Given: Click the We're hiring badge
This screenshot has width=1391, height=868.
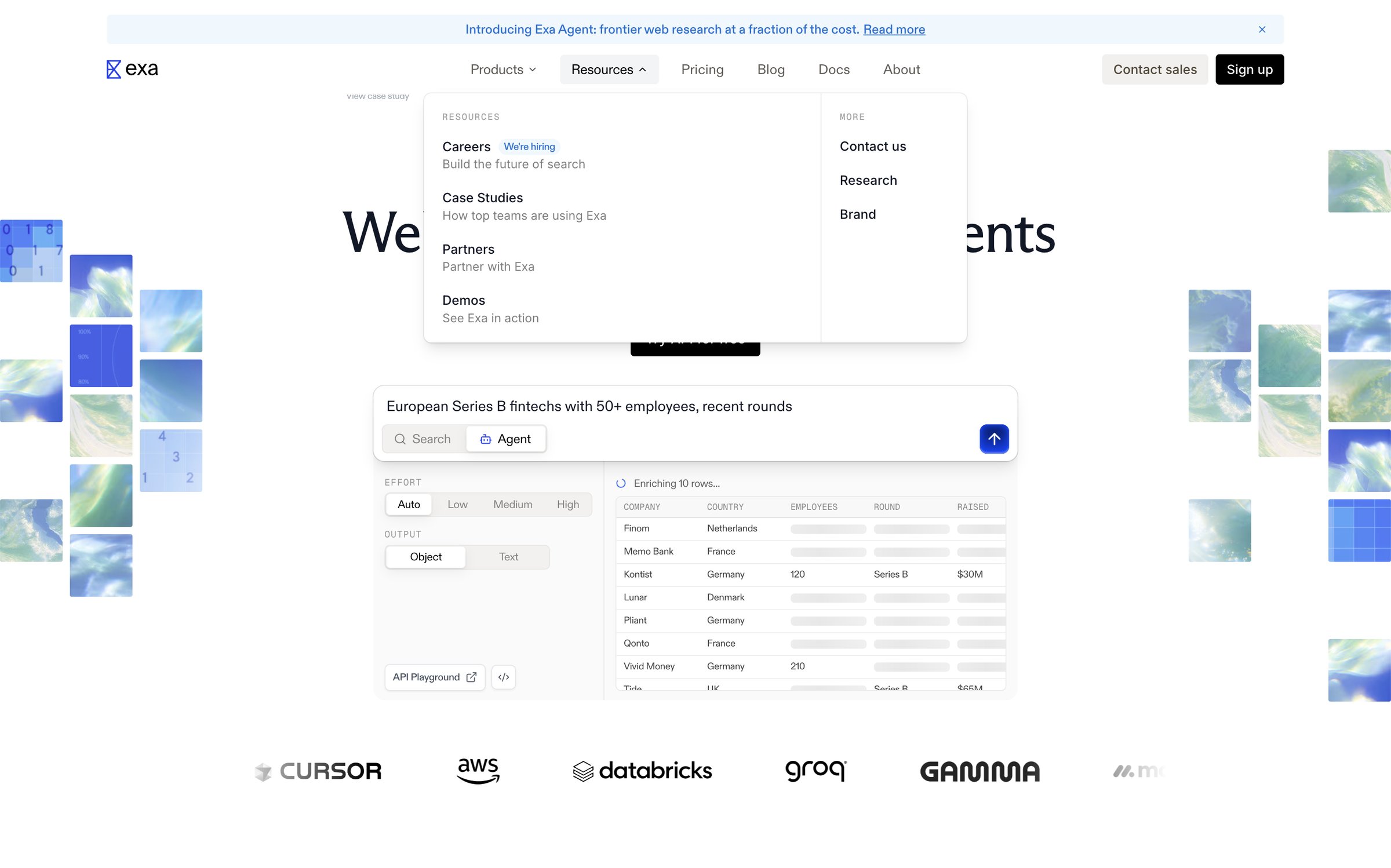Looking at the screenshot, I should coord(529,147).
